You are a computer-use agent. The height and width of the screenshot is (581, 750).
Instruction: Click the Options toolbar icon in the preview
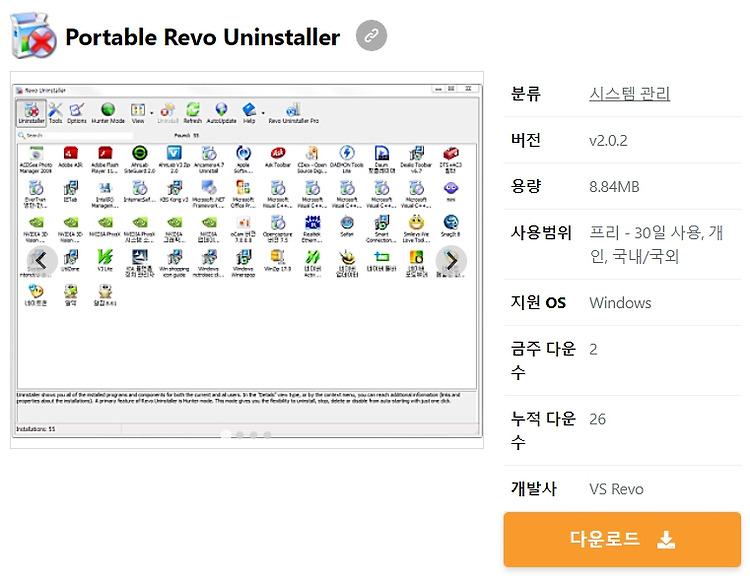[77, 113]
